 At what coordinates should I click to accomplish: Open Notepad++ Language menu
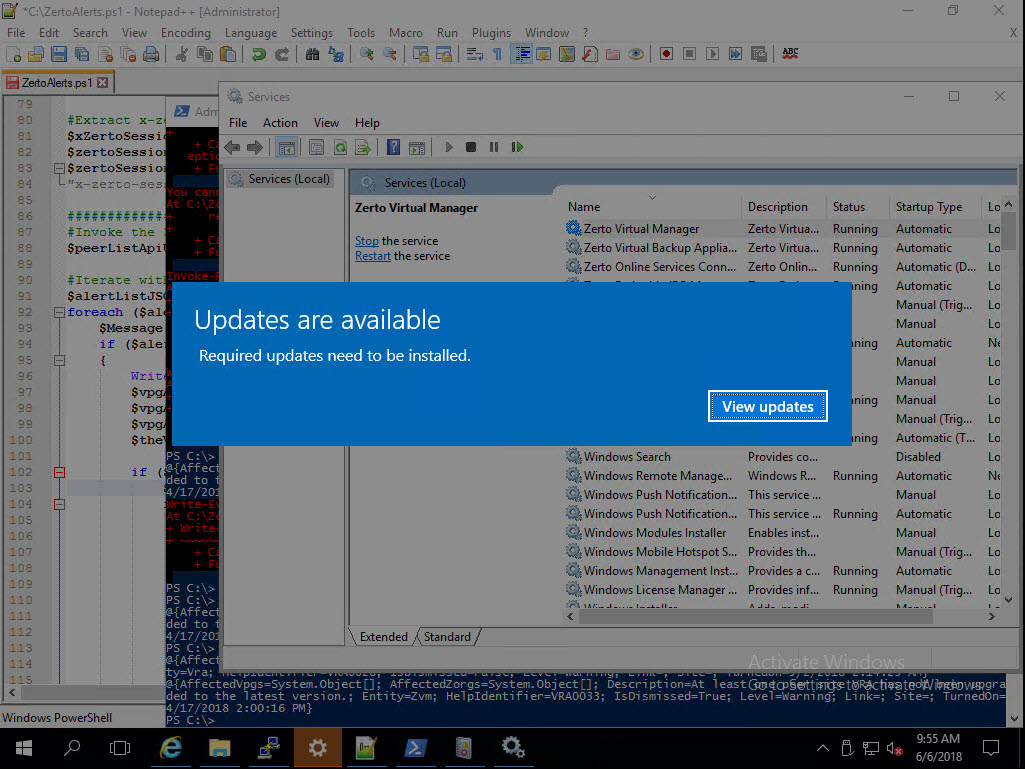[250, 33]
